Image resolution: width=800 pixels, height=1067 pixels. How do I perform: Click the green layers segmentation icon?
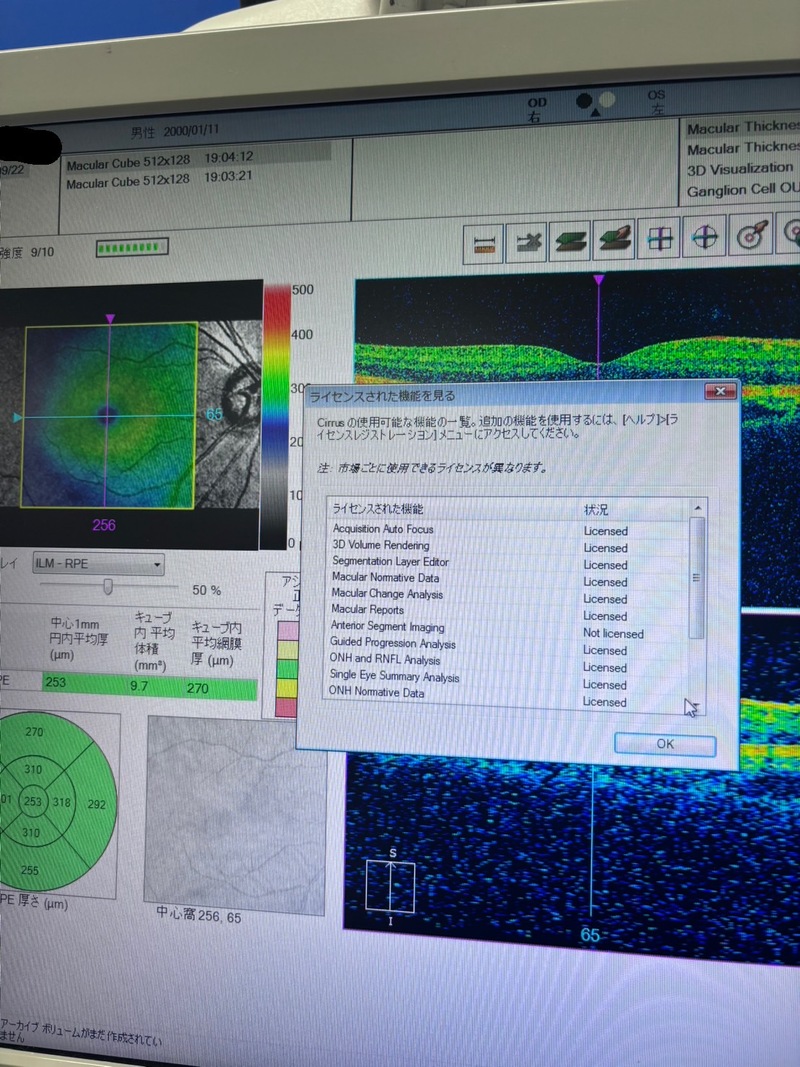click(572, 239)
